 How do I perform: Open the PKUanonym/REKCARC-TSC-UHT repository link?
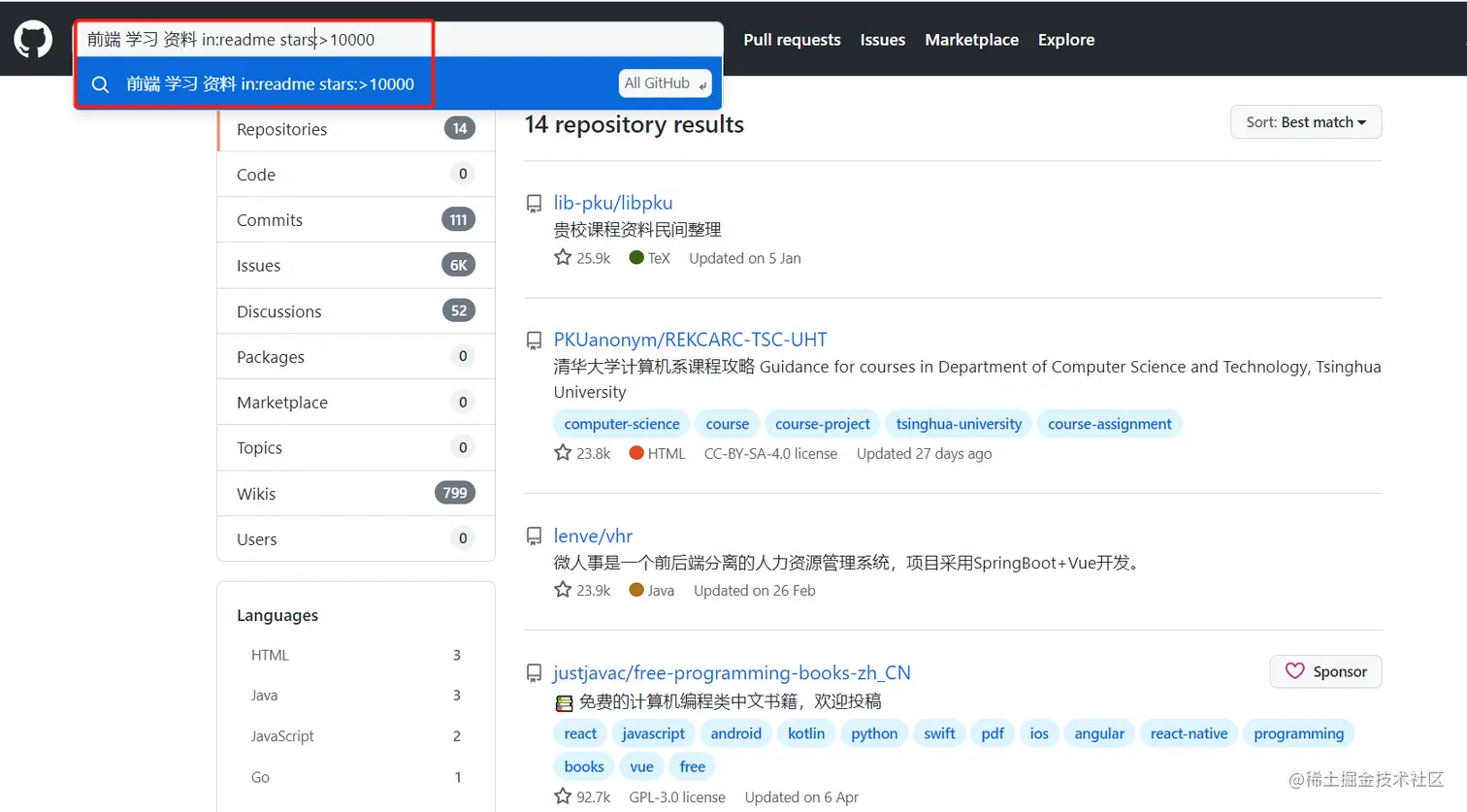(690, 340)
